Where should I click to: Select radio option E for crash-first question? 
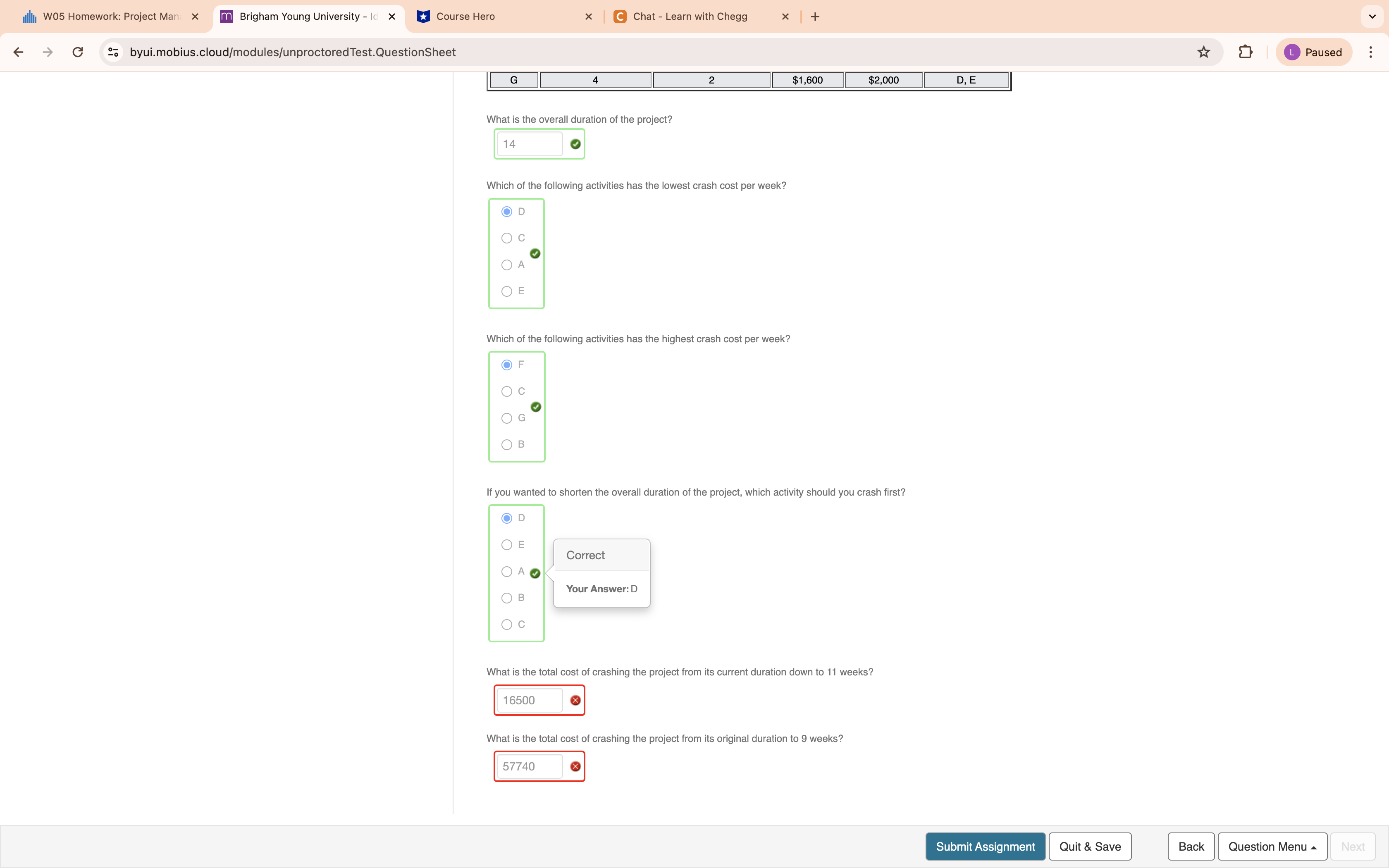point(506,545)
